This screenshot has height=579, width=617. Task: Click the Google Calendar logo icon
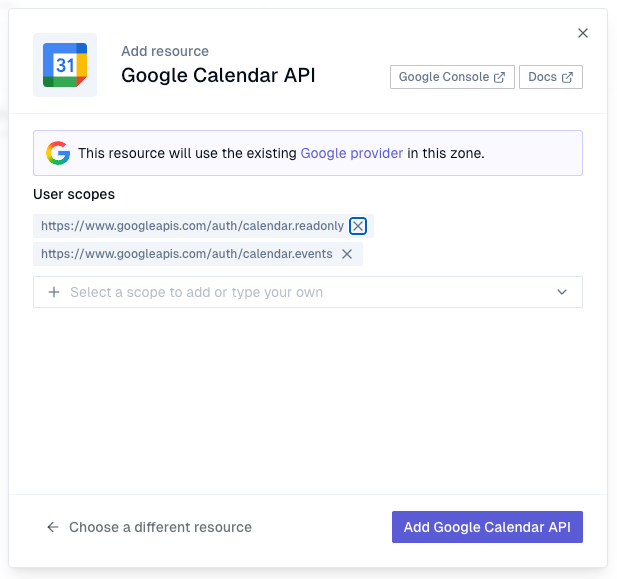[65, 65]
